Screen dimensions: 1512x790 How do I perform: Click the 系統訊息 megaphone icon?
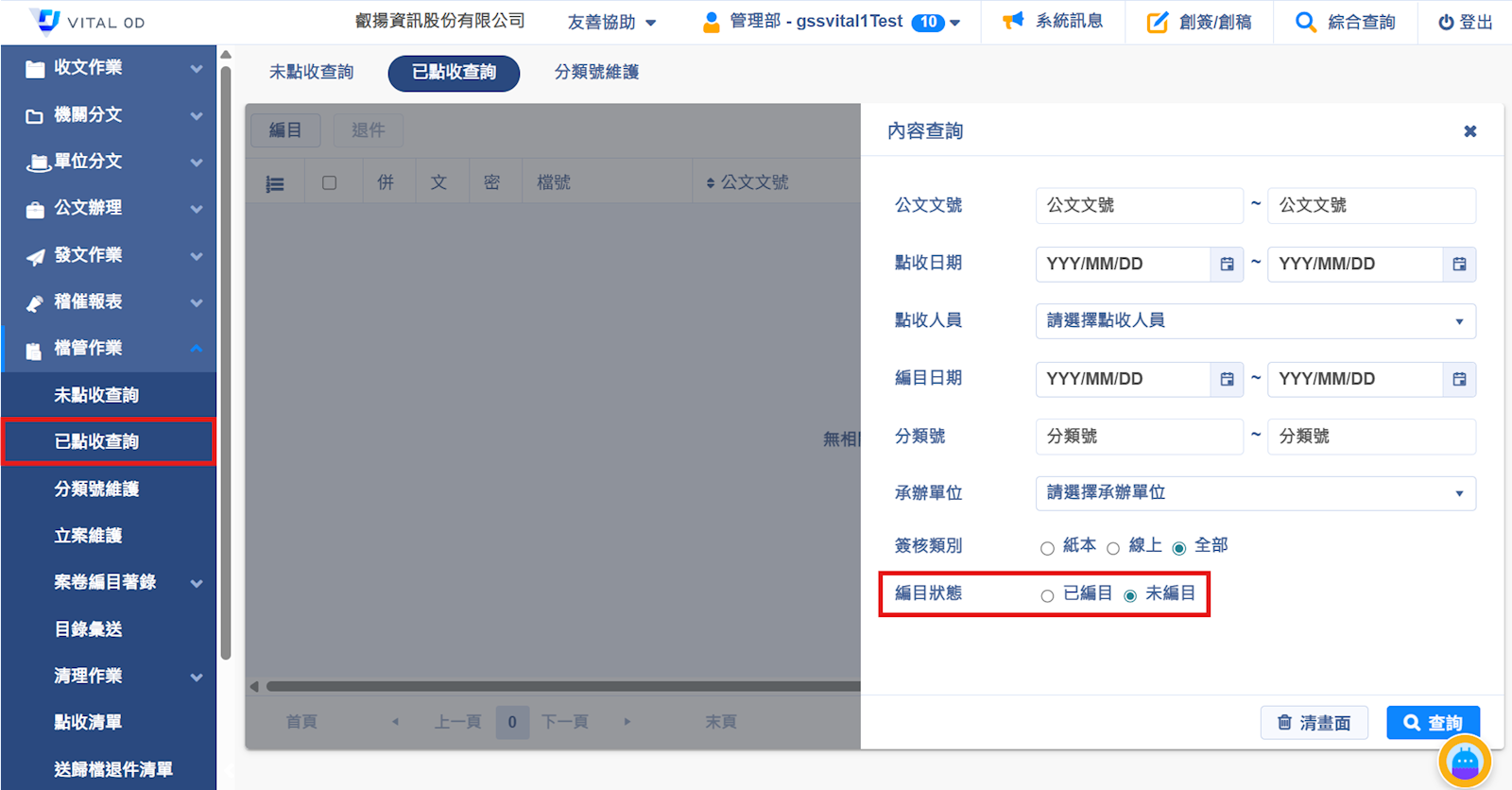click(1013, 22)
